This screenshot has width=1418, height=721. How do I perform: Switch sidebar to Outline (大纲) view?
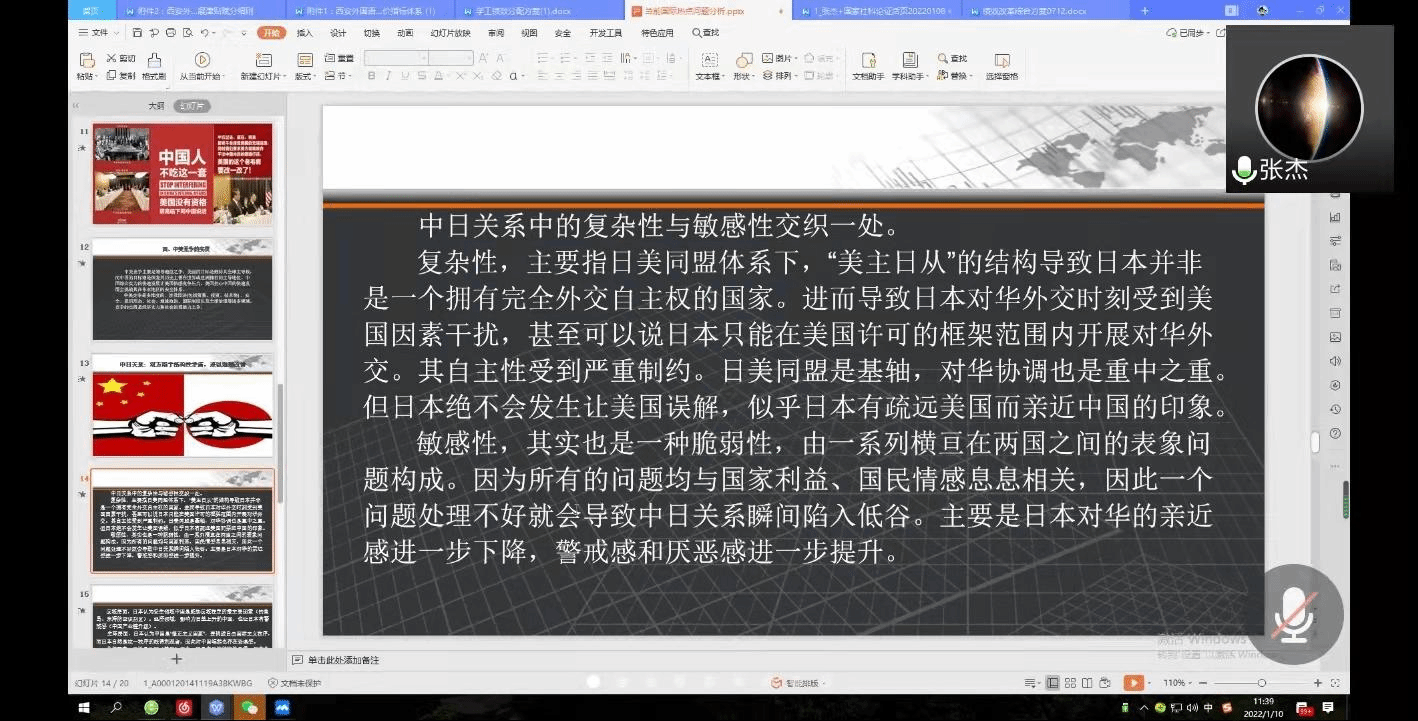pyautogui.click(x=156, y=105)
